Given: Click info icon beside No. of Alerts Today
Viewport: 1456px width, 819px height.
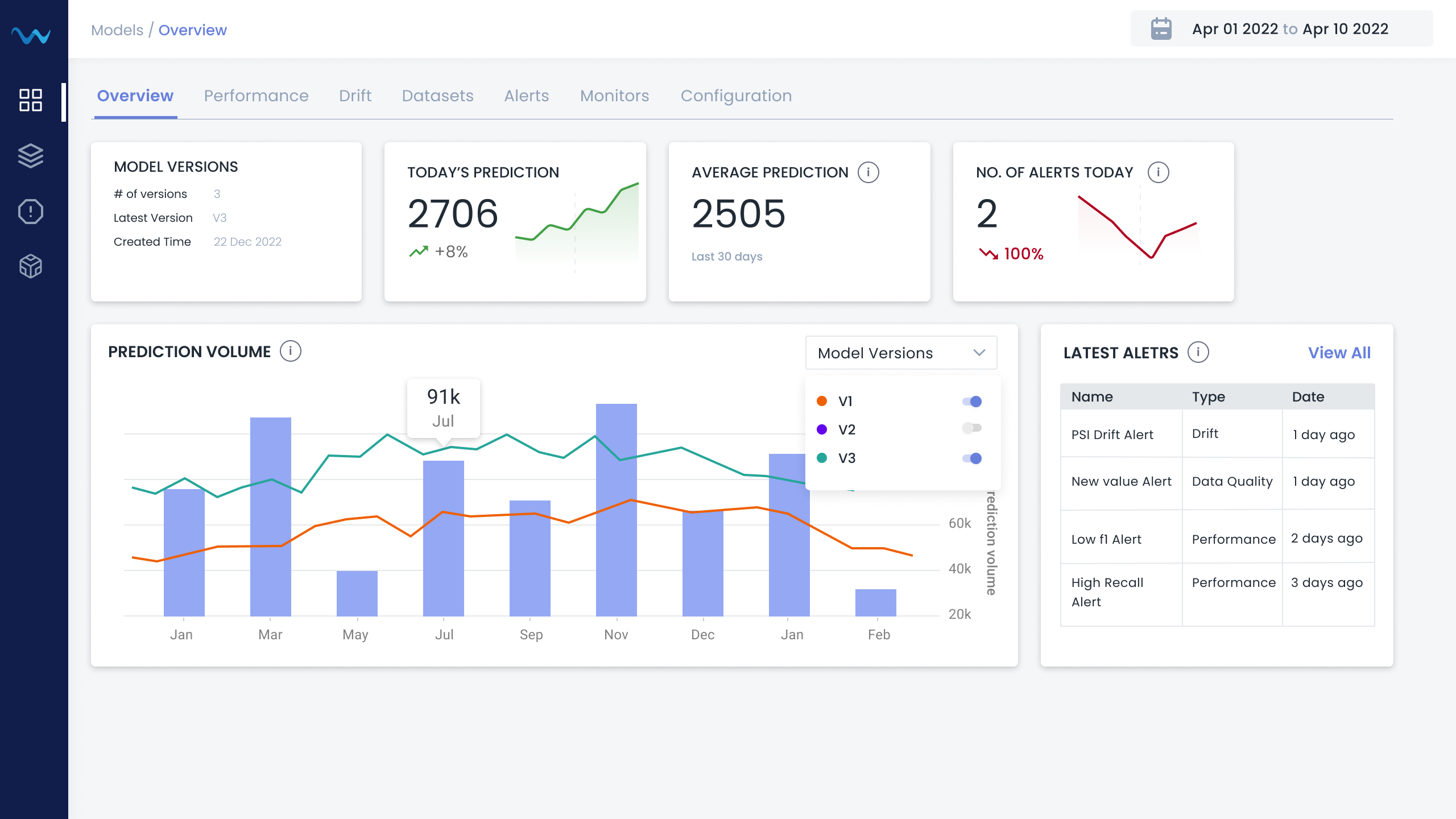Looking at the screenshot, I should [1158, 172].
